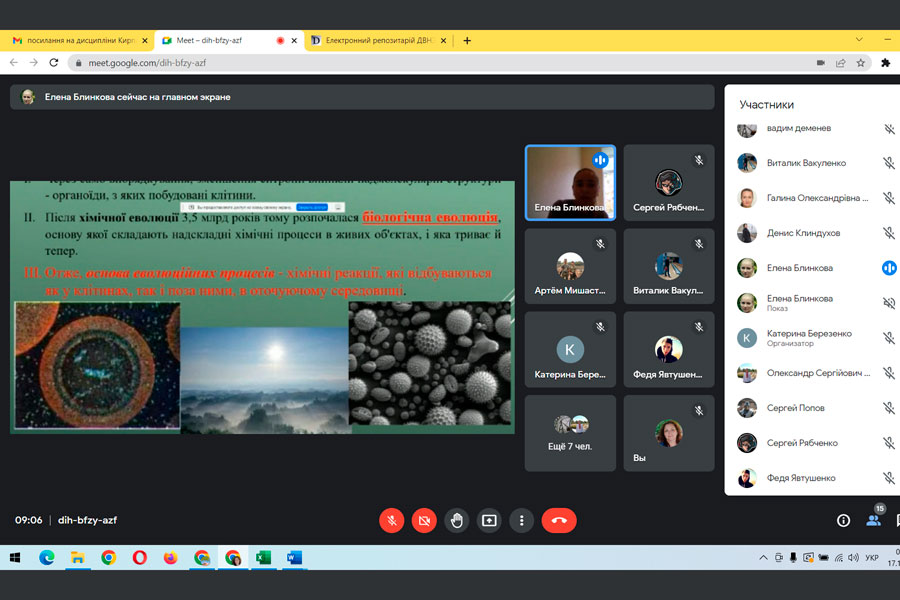
Task: Click the present screen button
Action: [x=489, y=520]
